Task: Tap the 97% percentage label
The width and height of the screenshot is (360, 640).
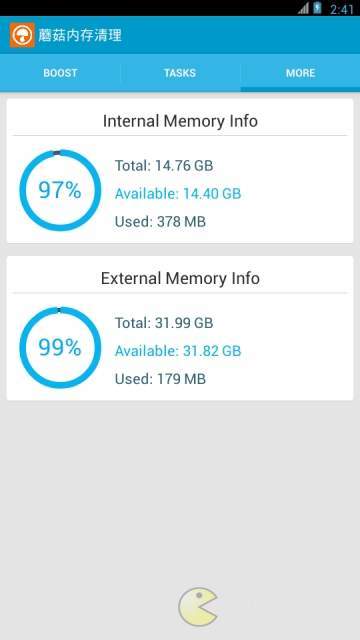Action: click(60, 190)
